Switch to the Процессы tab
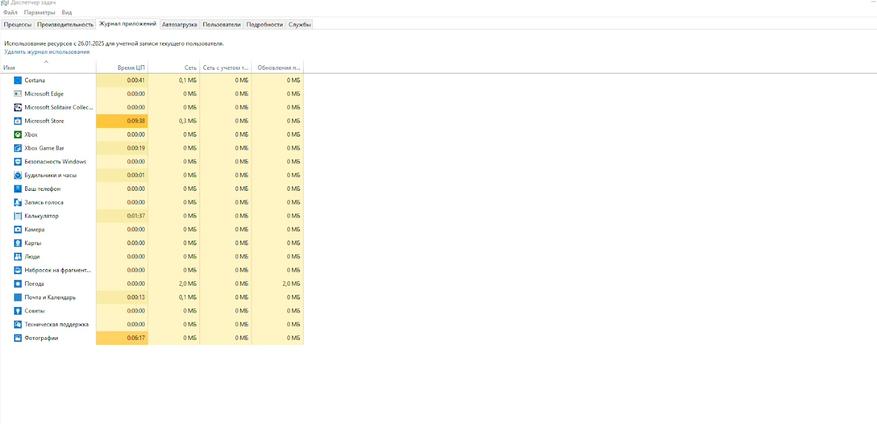 [x=17, y=25]
